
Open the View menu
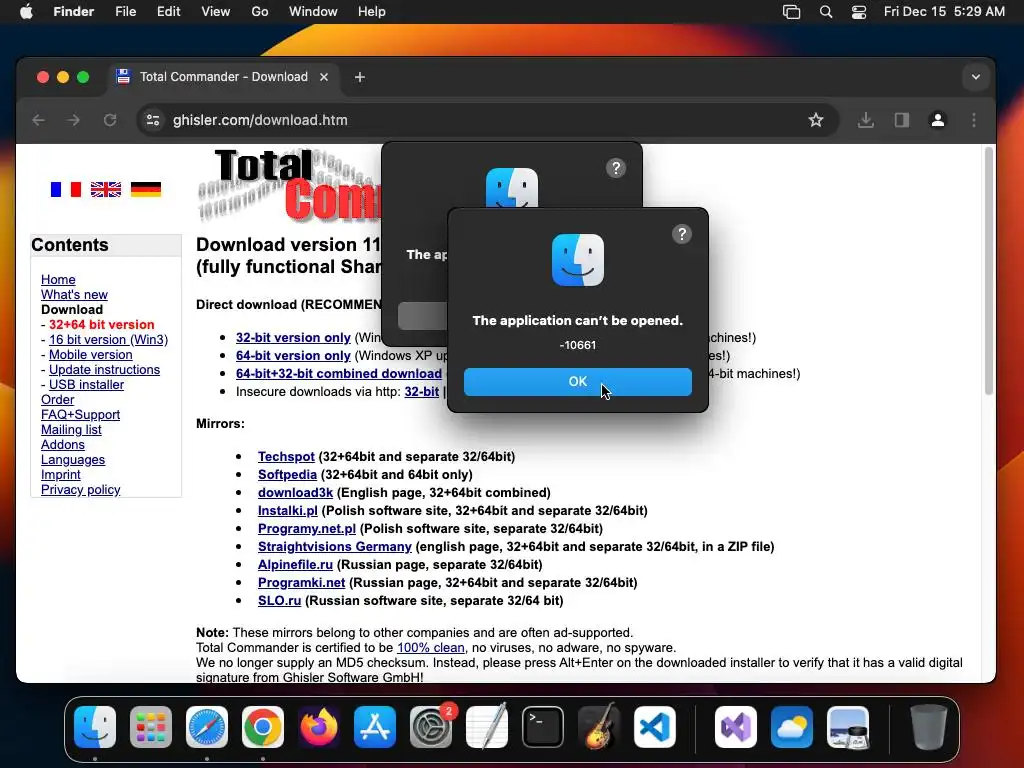216,11
